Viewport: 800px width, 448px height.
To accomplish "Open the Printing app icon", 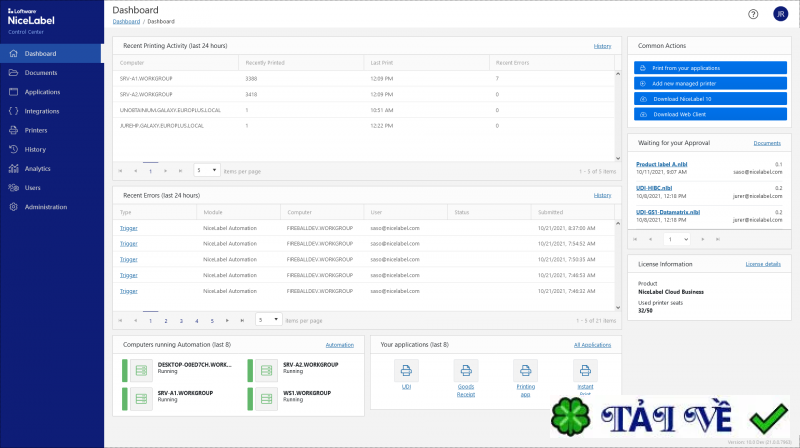I will coord(524,369).
